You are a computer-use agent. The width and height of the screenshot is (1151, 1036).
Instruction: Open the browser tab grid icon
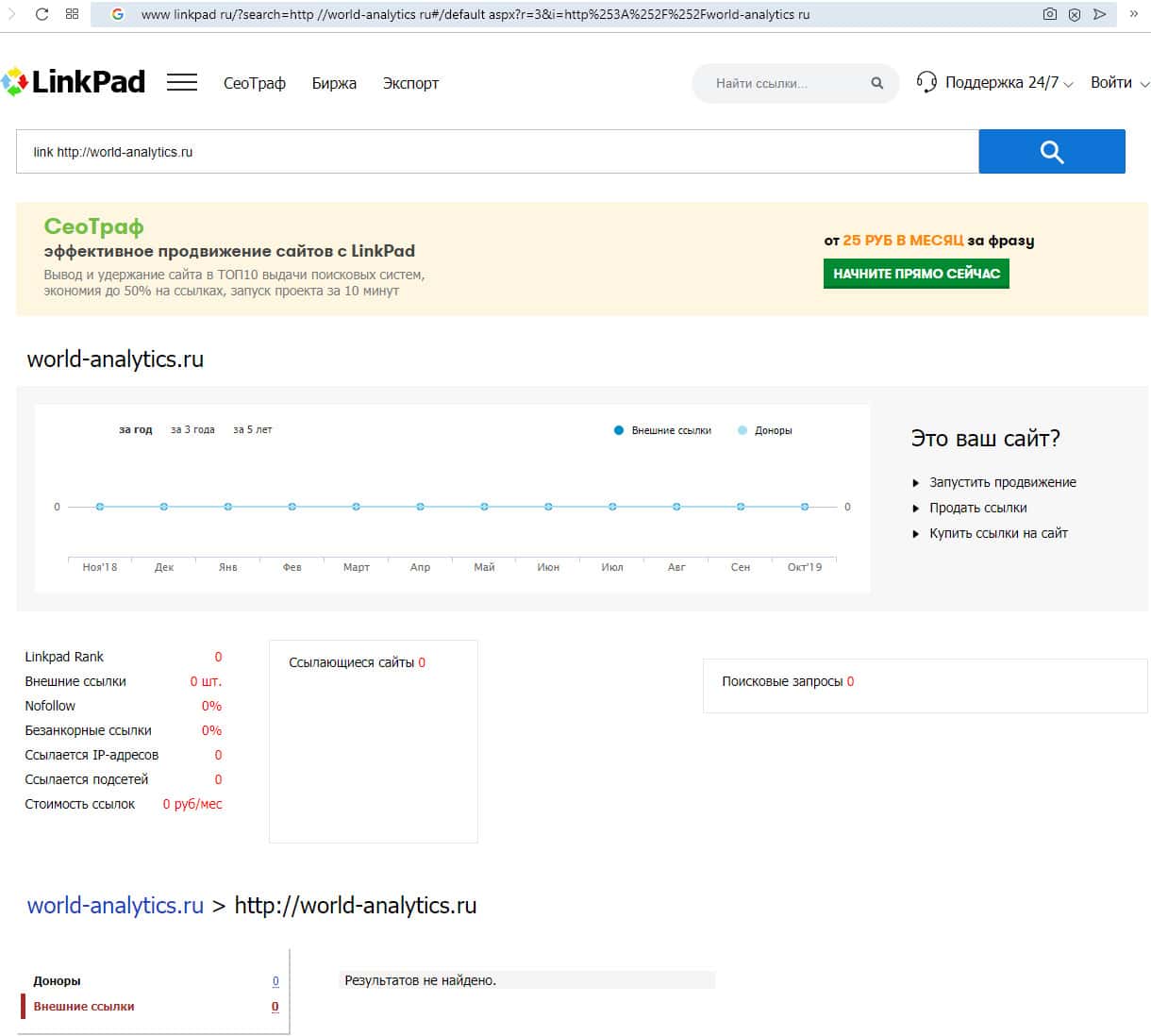(73, 14)
